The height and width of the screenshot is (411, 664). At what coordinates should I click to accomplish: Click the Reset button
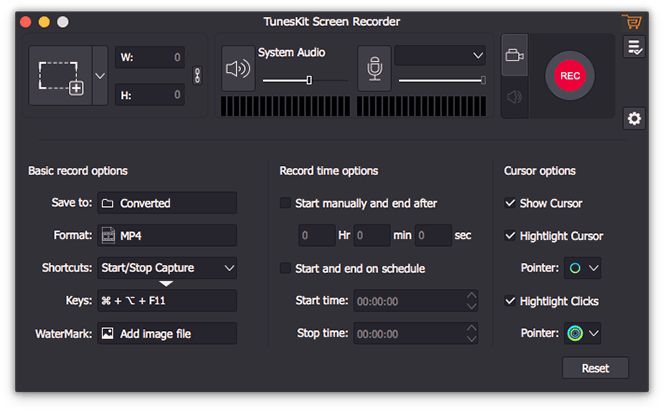pos(595,368)
